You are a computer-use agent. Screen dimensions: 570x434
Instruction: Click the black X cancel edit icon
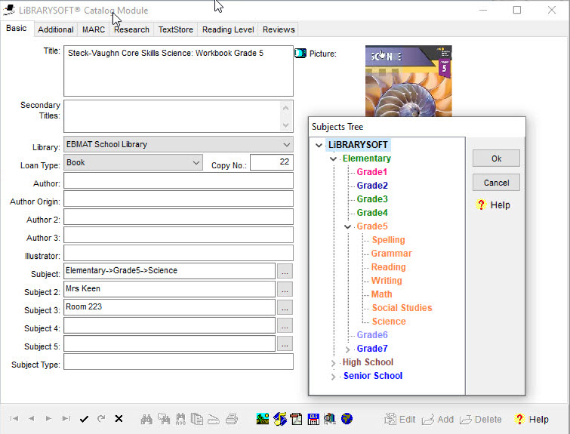tap(119, 419)
